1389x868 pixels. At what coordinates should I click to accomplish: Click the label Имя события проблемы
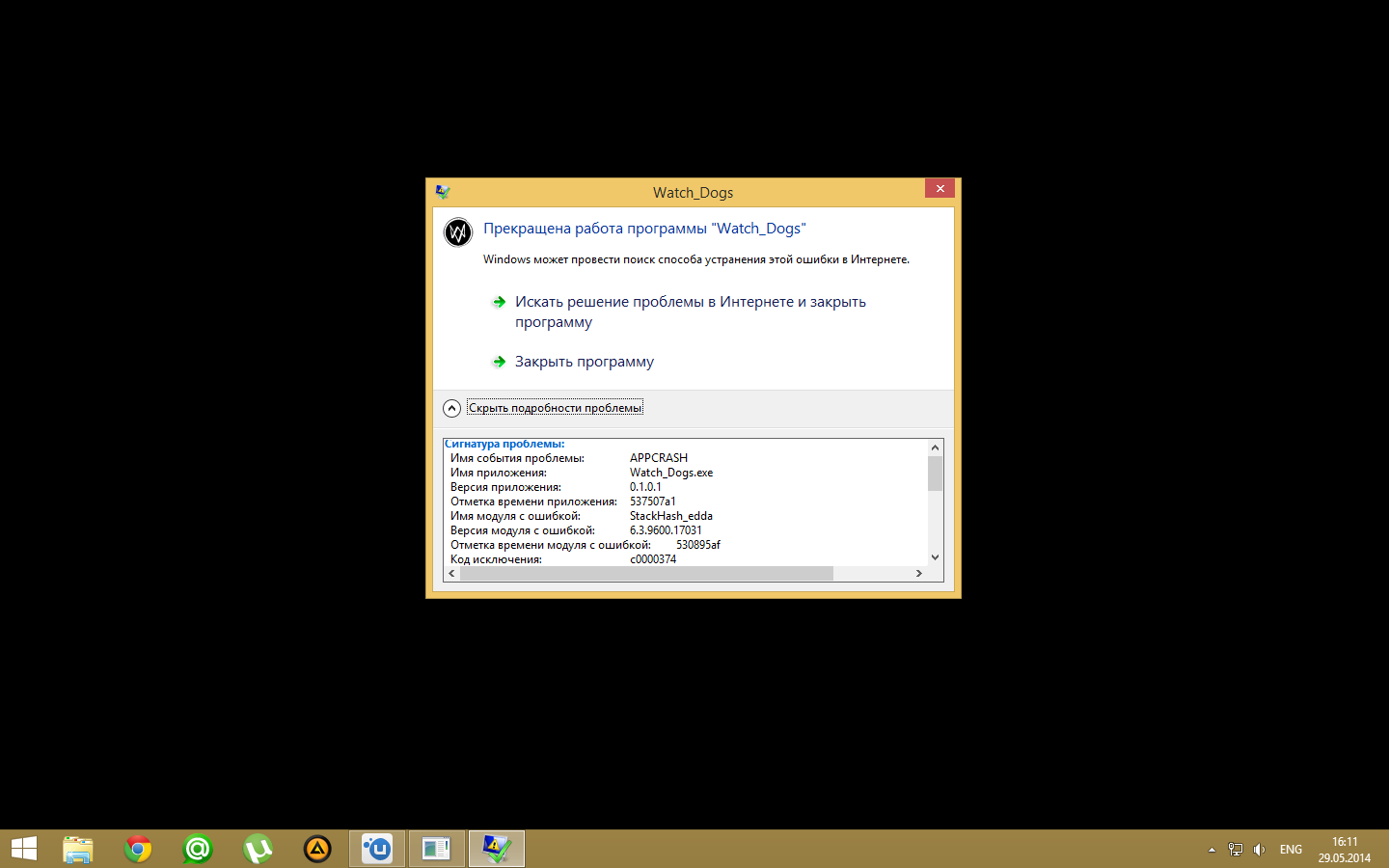517,458
